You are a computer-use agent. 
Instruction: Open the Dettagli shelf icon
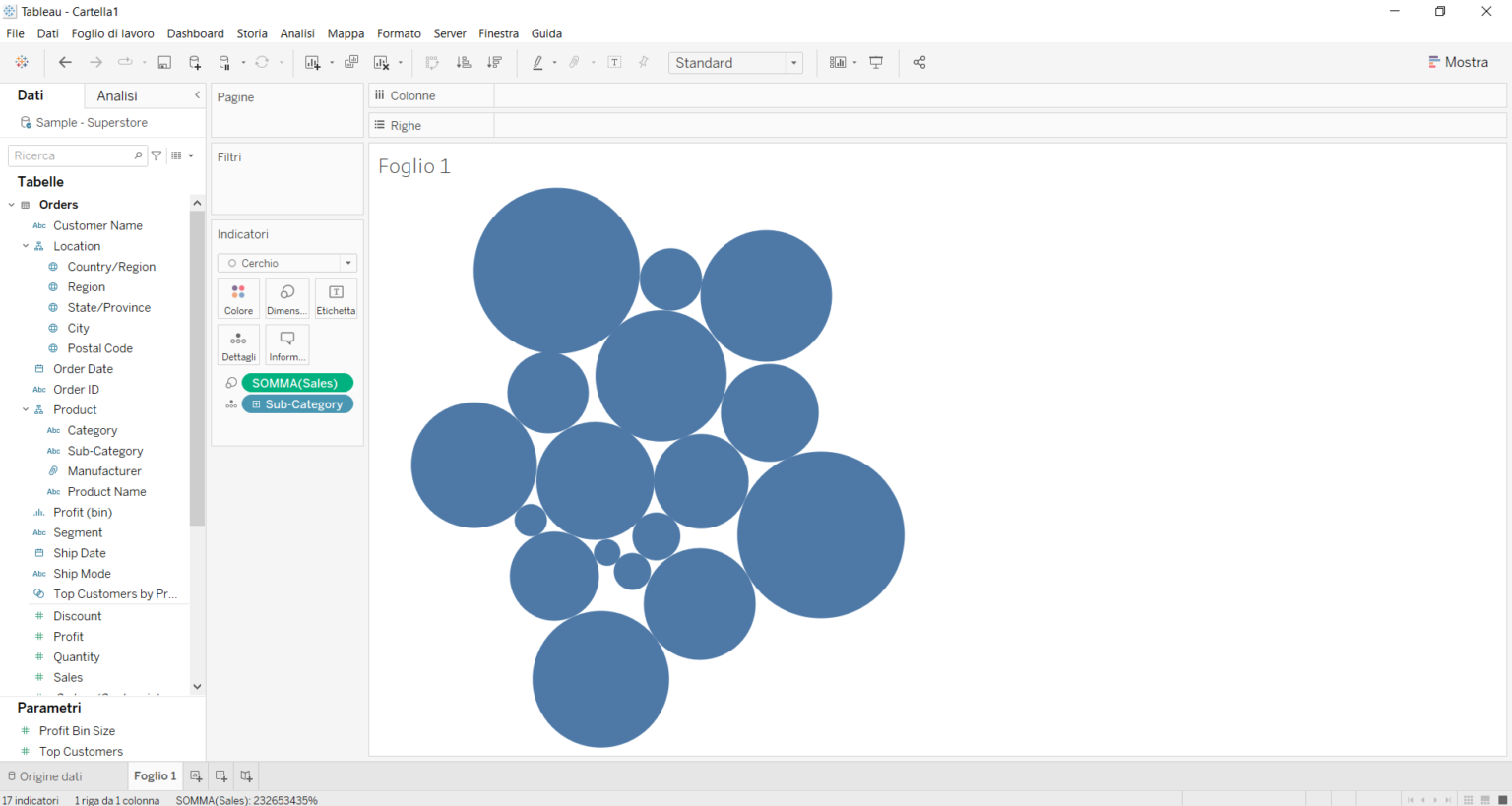(x=238, y=344)
